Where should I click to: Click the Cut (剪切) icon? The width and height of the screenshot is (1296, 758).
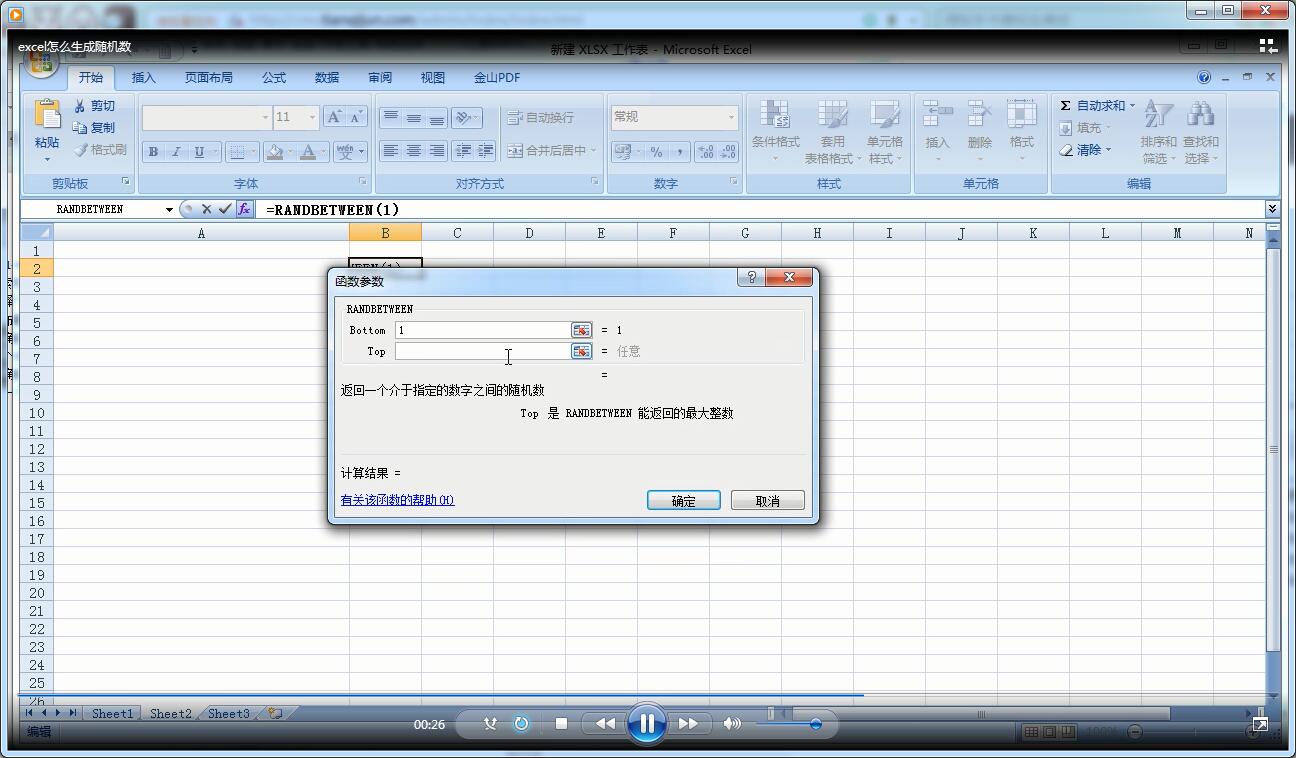click(80, 106)
